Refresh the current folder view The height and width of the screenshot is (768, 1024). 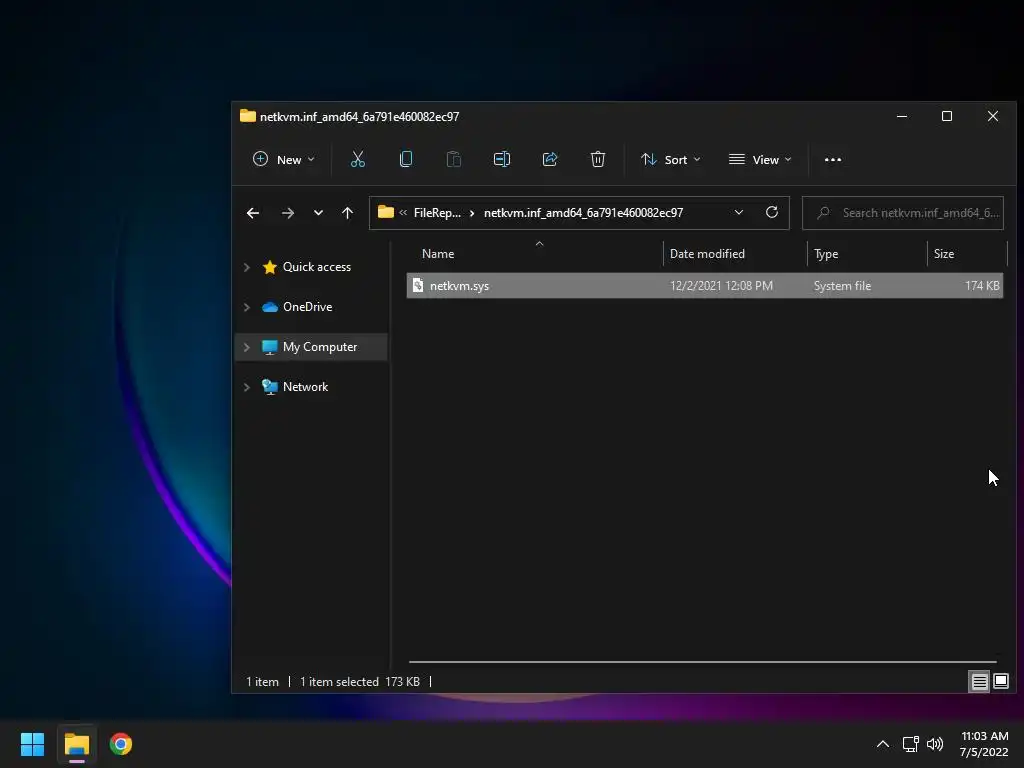(x=772, y=212)
